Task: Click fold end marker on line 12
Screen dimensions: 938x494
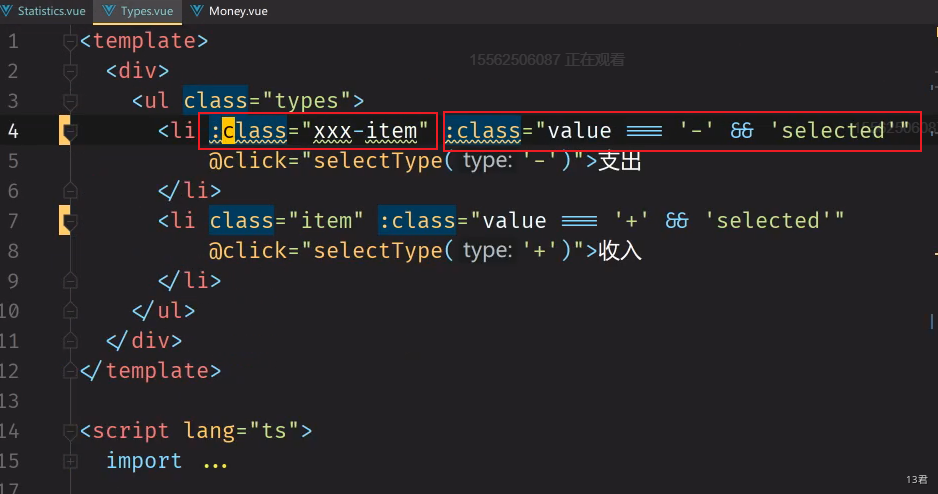Action: [x=70, y=371]
